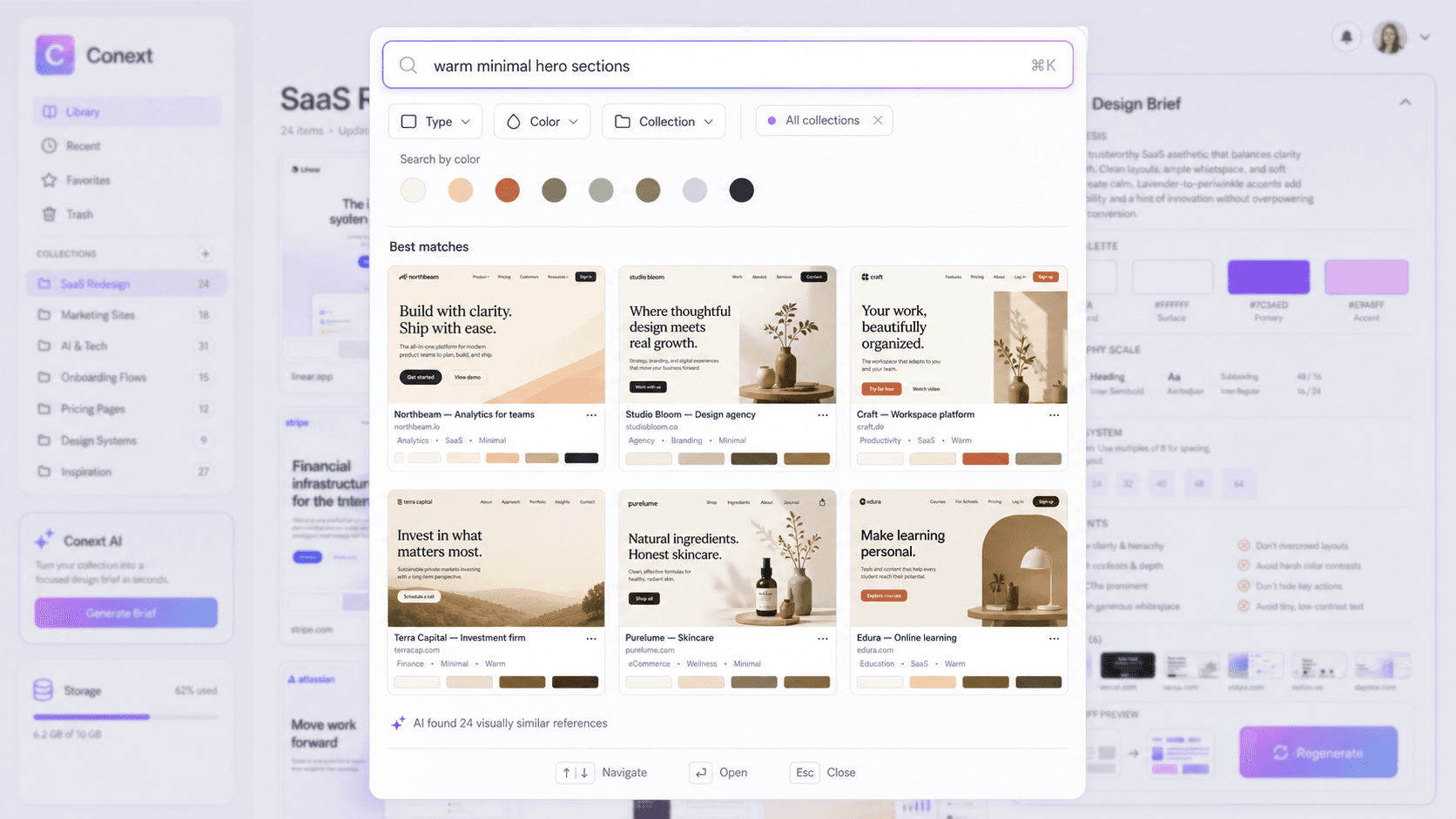The image size is (1456, 819).
Task: Open Library in the sidebar
Action: click(126, 111)
